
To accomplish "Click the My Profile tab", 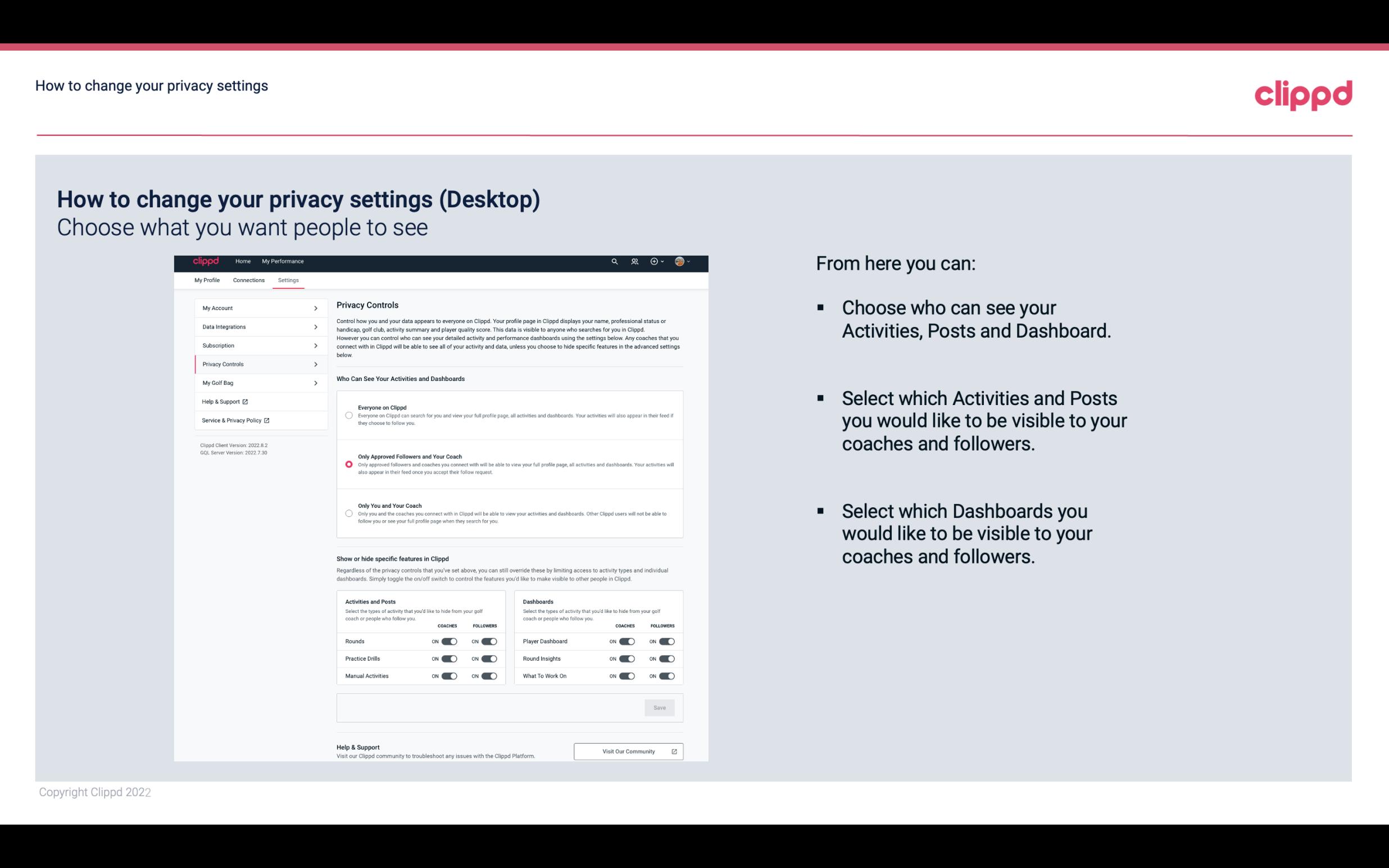I will tap(207, 280).
